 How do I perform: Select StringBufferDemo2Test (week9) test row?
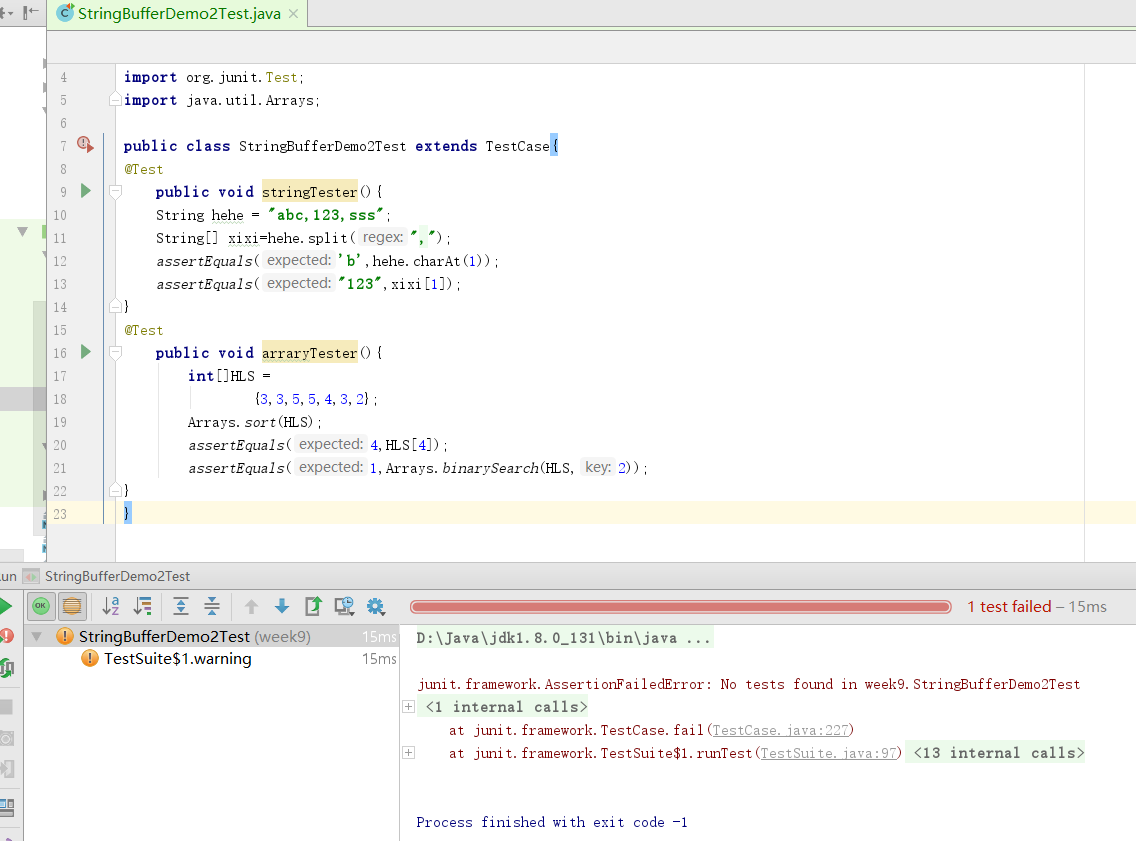(212, 637)
